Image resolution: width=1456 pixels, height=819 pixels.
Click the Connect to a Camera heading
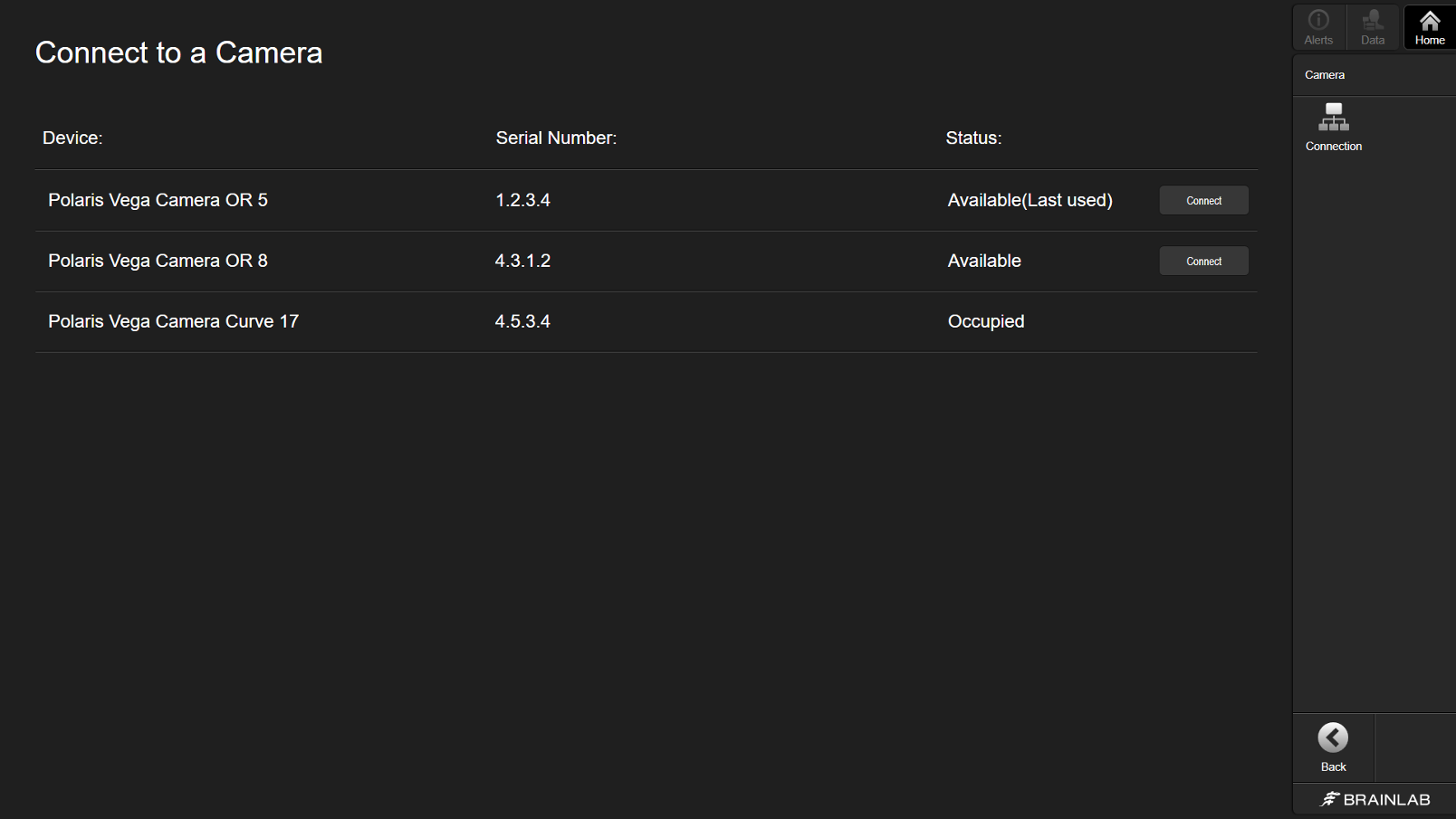[x=178, y=52]
